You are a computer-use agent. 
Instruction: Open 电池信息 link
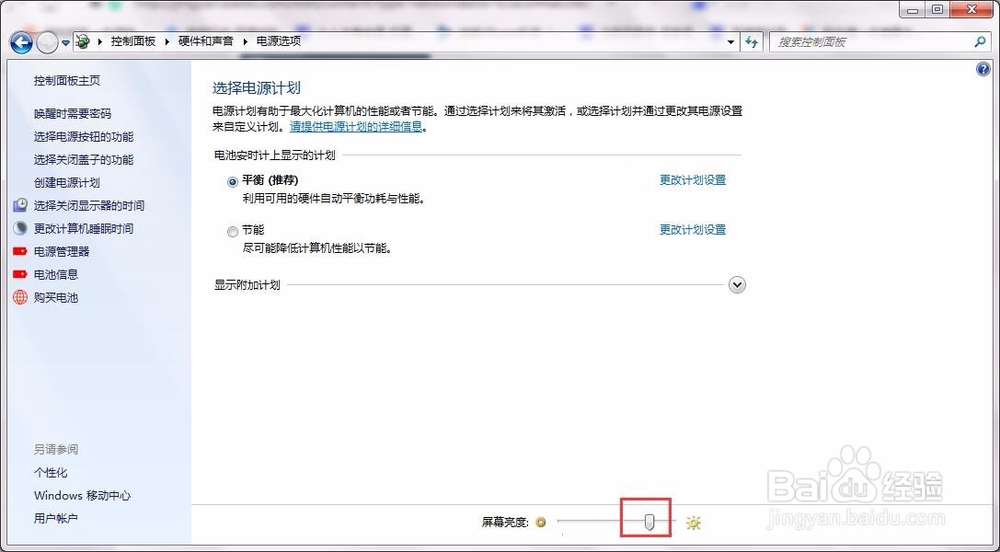click(56, 274)
